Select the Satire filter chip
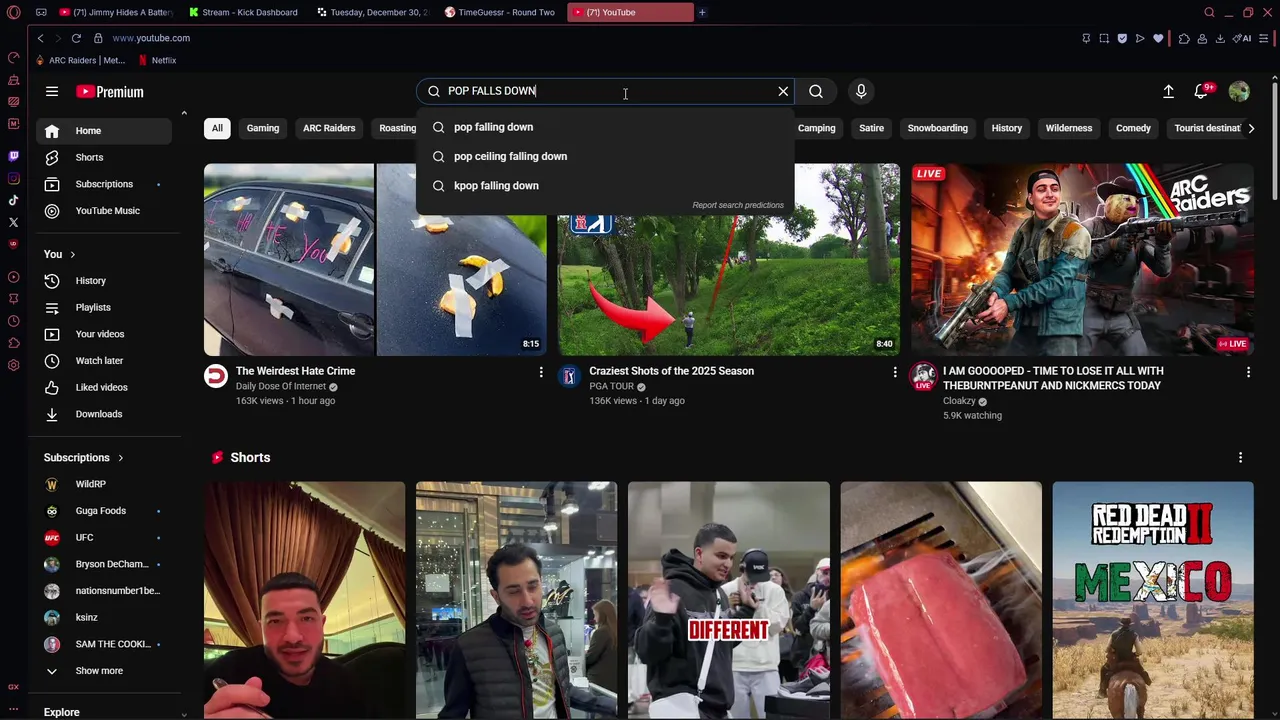Screen dimensions: 1280x720 pyautogui.click(x=871, y=128)
